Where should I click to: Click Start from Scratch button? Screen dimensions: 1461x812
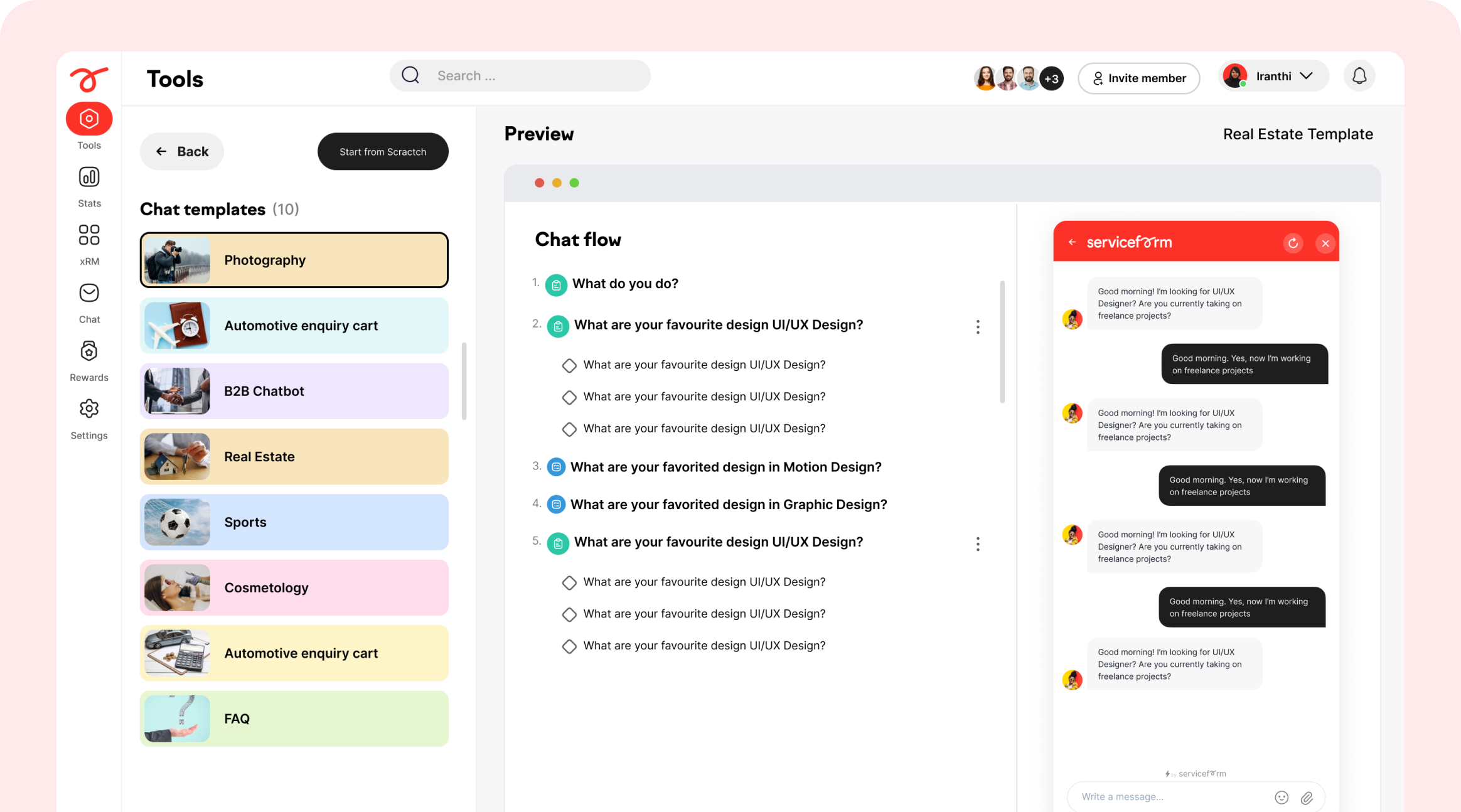(x=383, y=151)
